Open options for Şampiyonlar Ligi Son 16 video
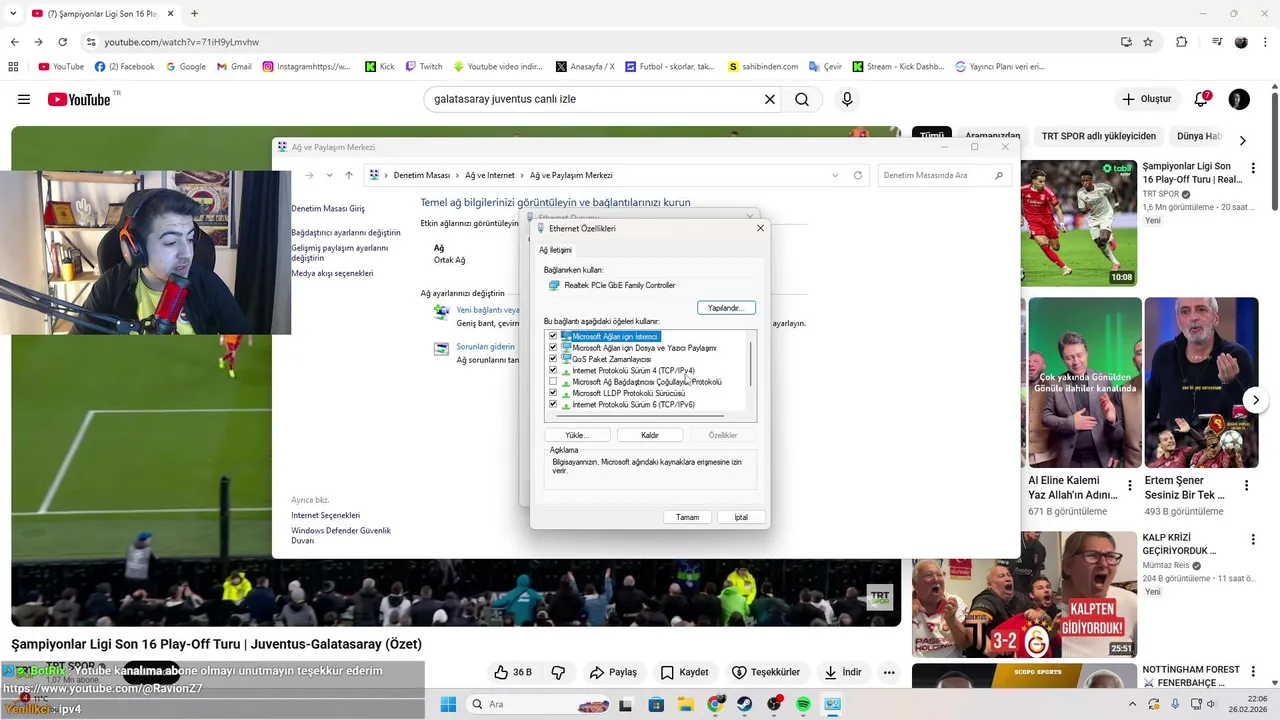 (1253, 168)
